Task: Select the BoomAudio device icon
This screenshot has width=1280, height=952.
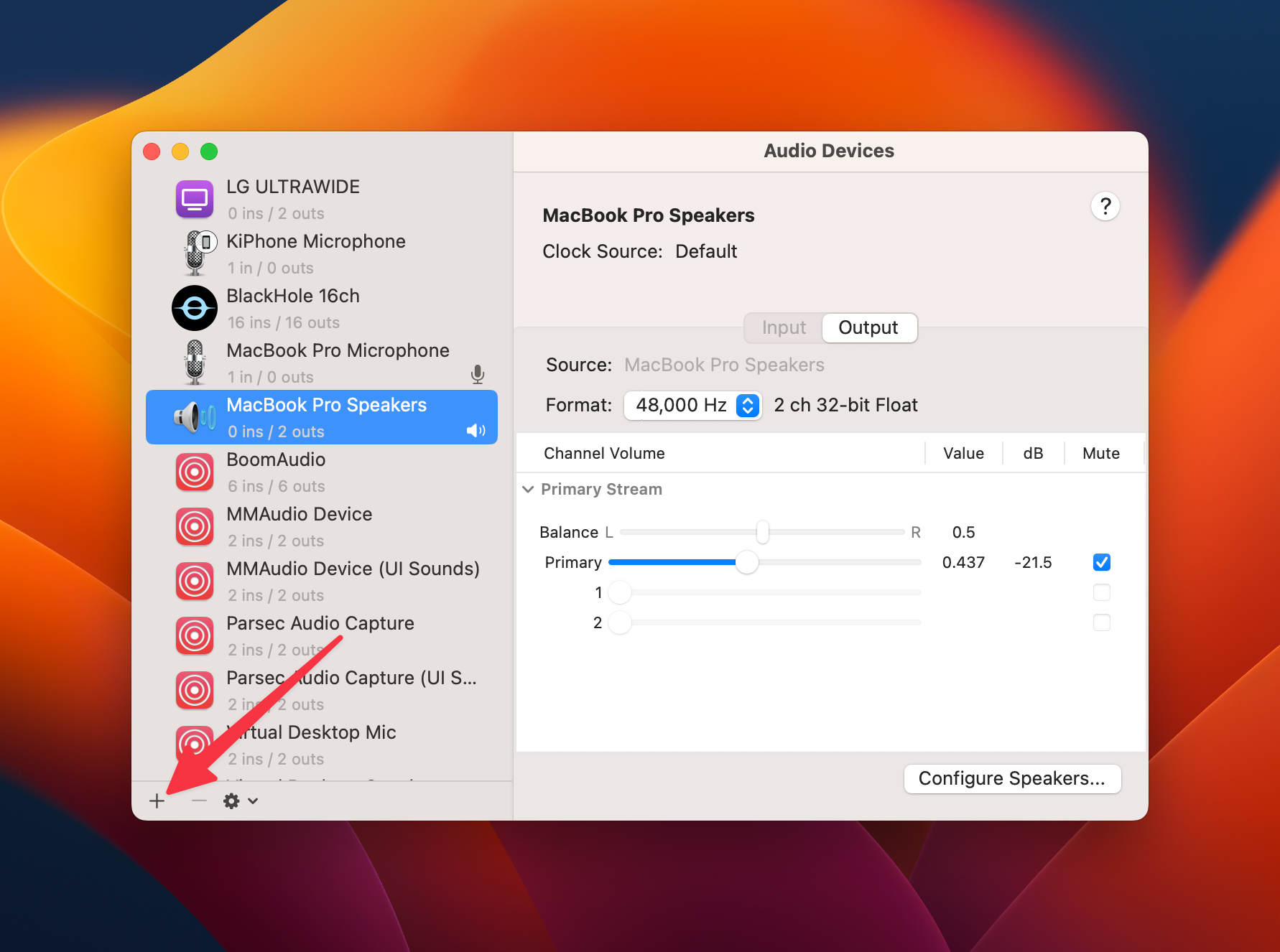Action: [194, 472]
